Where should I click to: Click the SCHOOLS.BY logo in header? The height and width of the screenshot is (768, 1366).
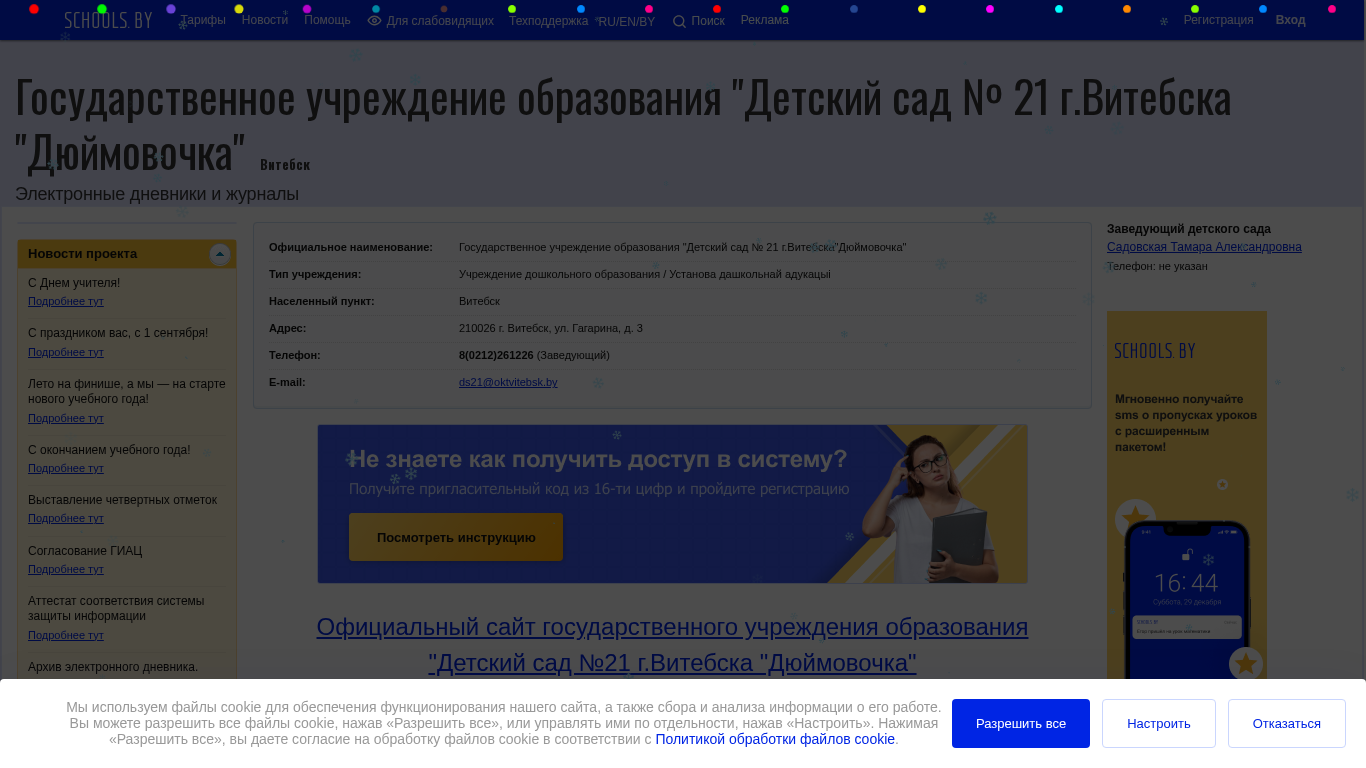(x=108, y=20)
